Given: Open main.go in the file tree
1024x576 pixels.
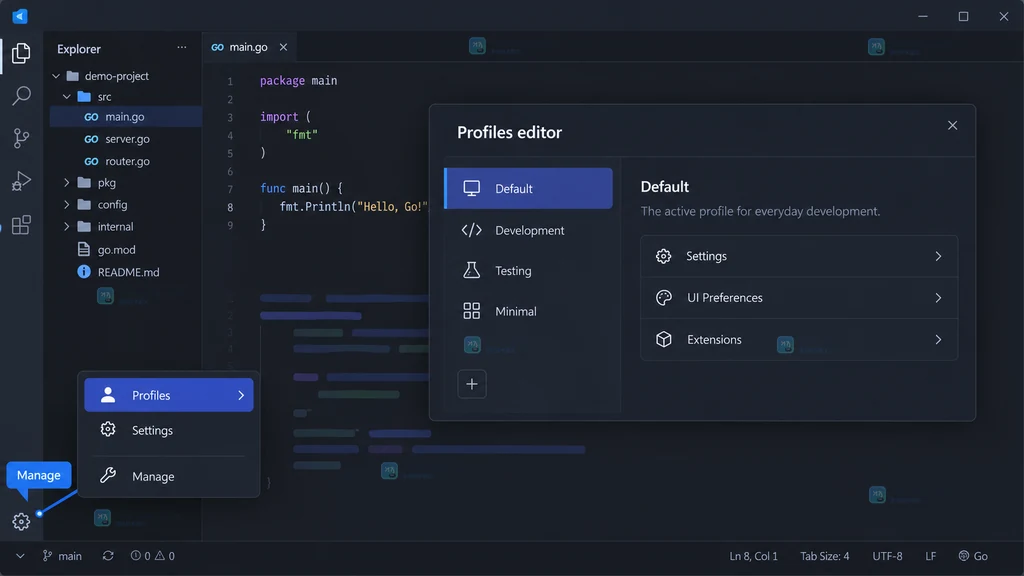Looking at the screenshot, I should pos(125,117).
